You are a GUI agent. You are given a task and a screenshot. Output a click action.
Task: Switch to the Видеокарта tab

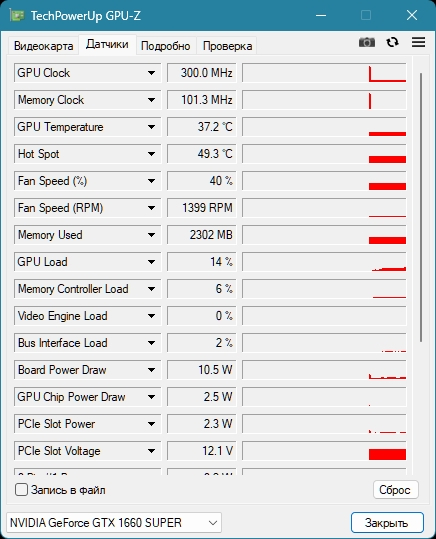pyautogui.click(x=43, y=46)
